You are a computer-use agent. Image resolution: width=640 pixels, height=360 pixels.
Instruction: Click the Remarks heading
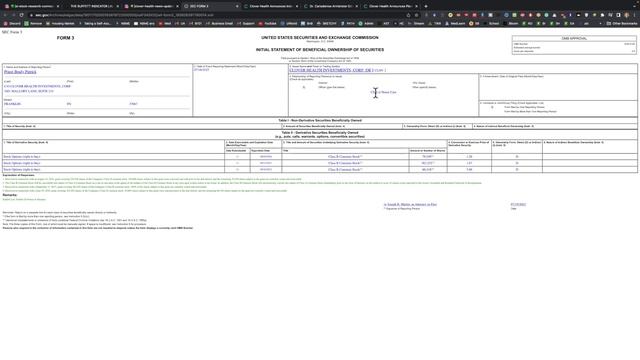[10, 195]
